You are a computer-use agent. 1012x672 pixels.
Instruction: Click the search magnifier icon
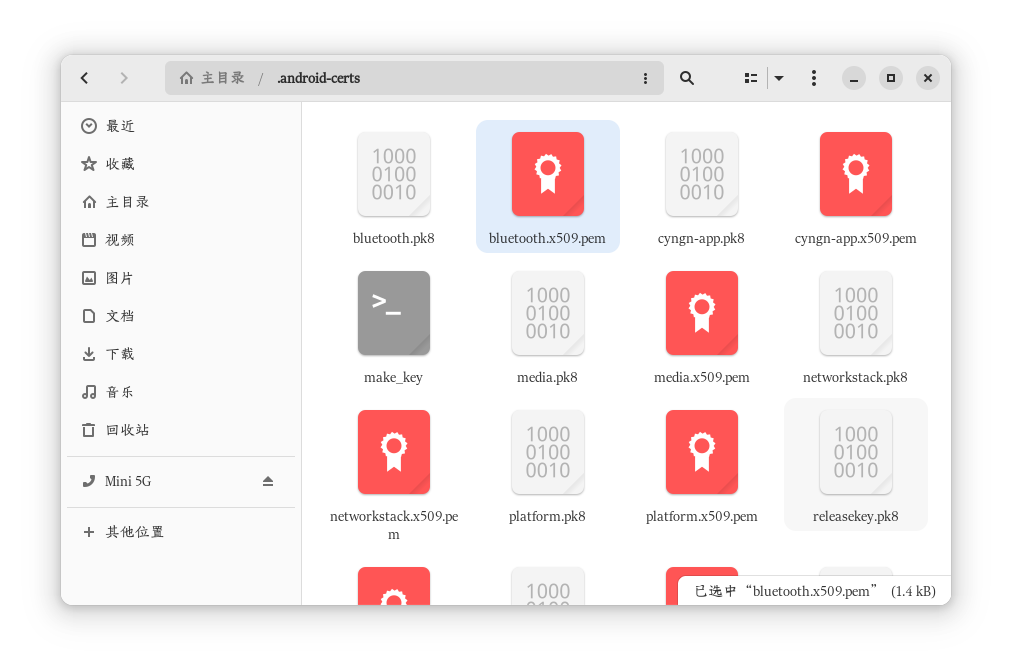687,78
